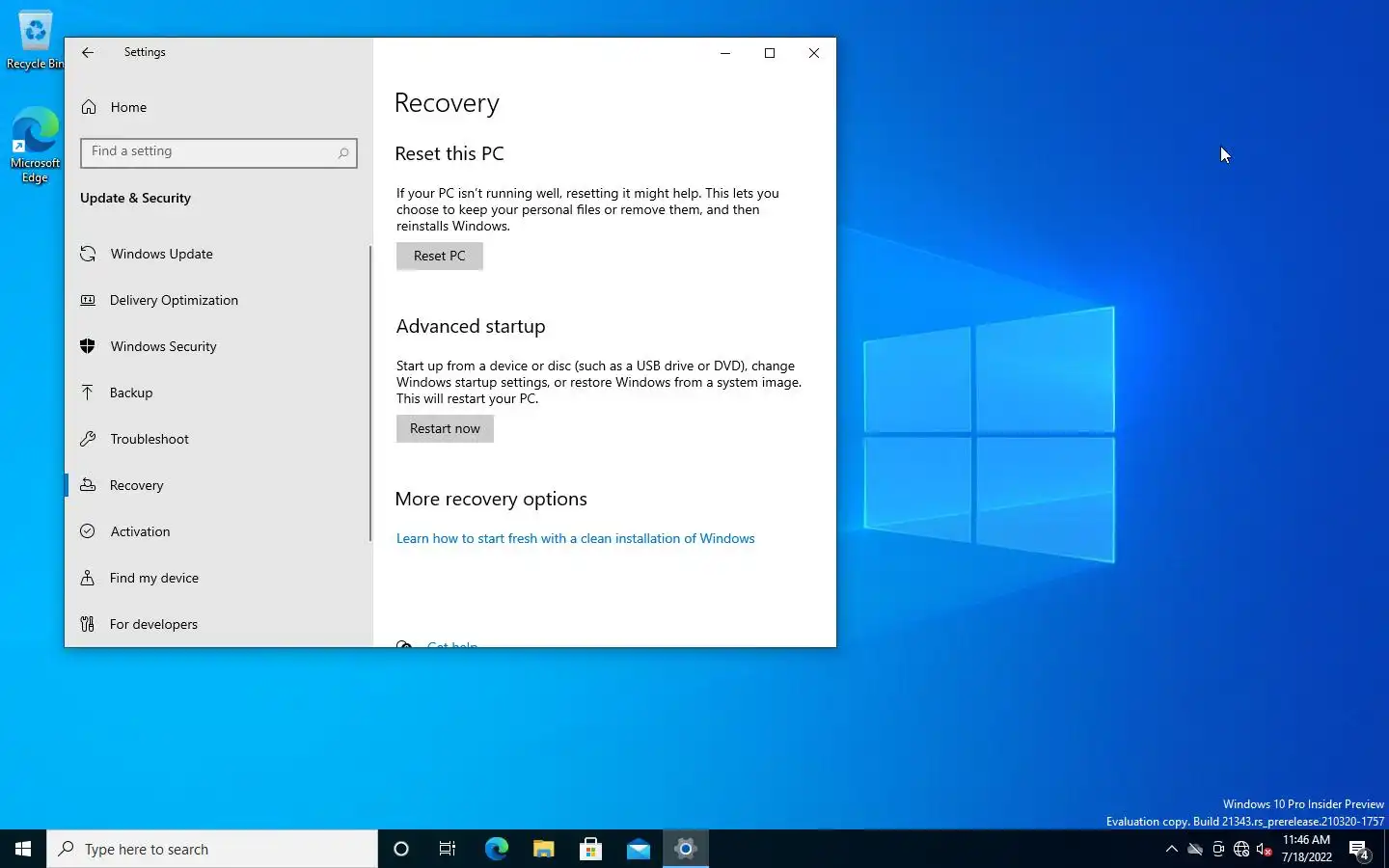Open the taskbar clock and date

[x=1307, y=849]
